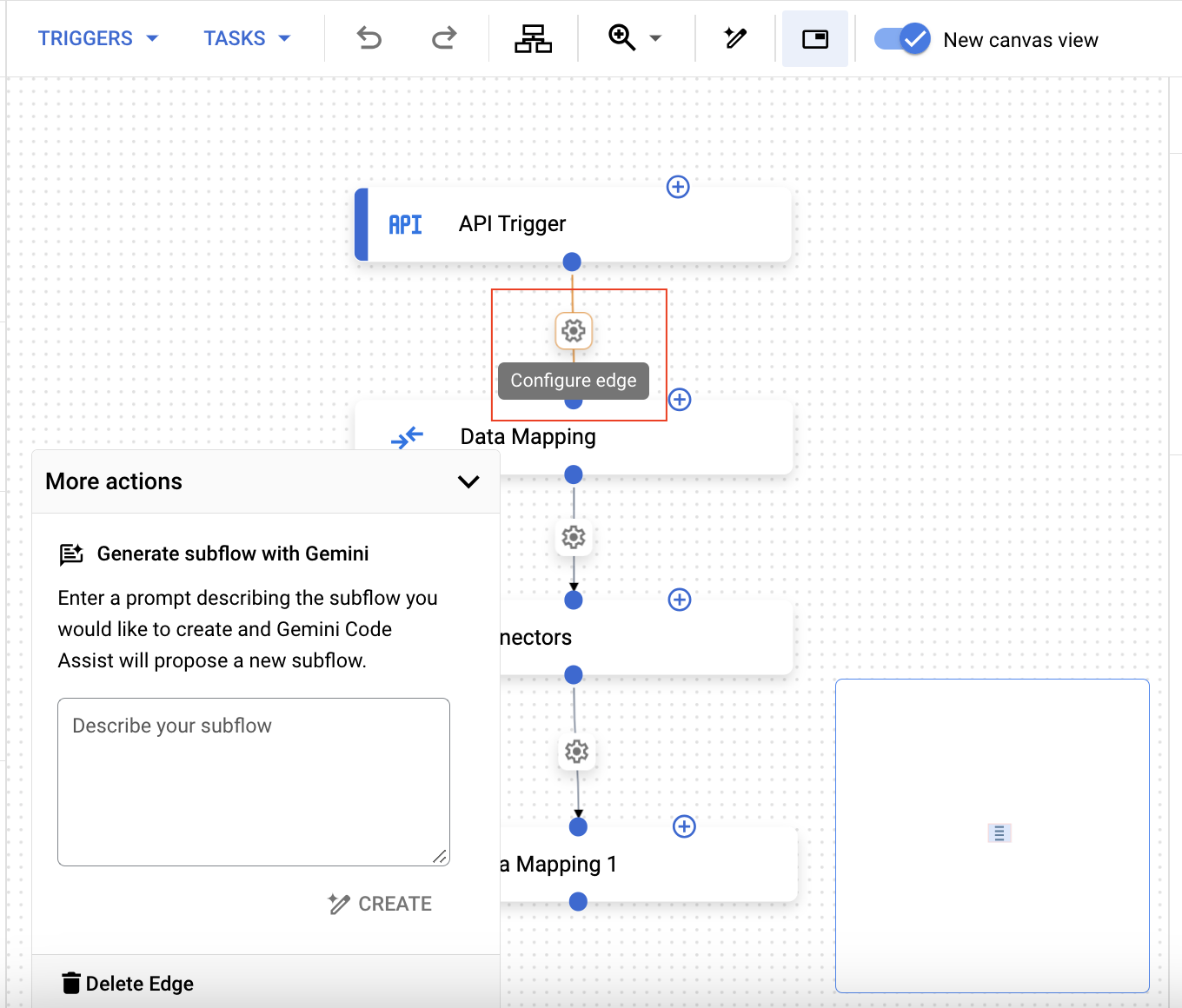Click the Data Mapping arrows icon
Viewport: 1182px width, 1008px height.
click(x=407, y=437)
